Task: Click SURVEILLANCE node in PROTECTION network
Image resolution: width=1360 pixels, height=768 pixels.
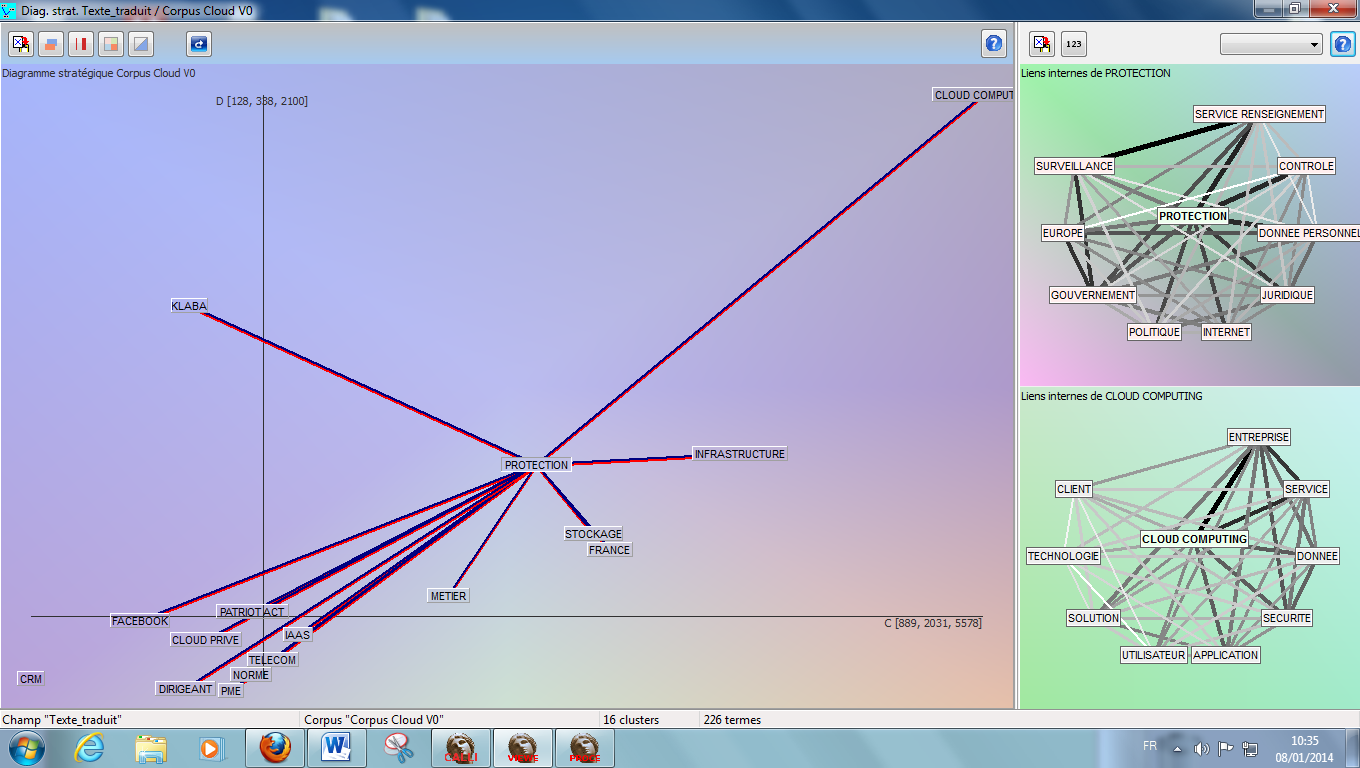Action: tap(1074, 166)
